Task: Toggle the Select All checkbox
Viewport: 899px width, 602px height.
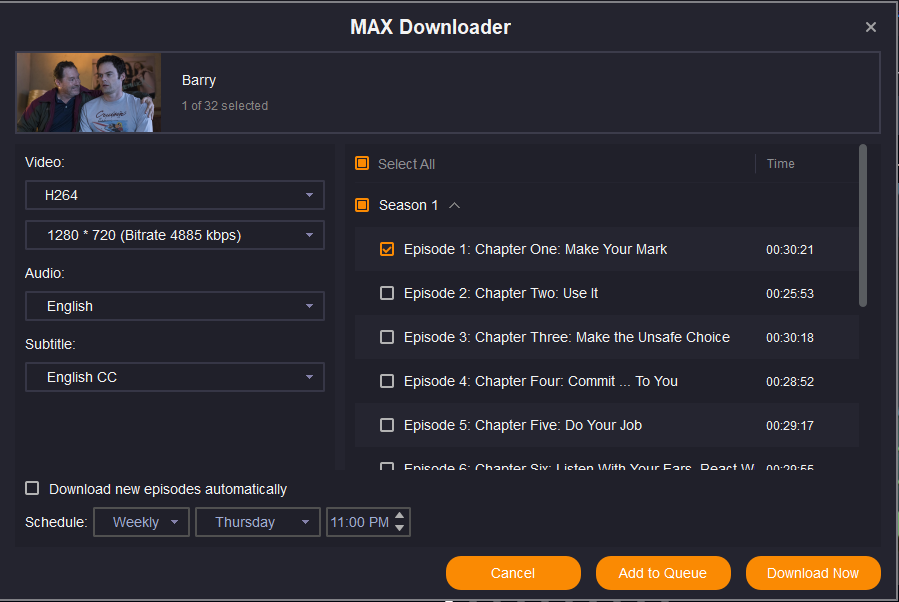Action: (x=362, y=164)
